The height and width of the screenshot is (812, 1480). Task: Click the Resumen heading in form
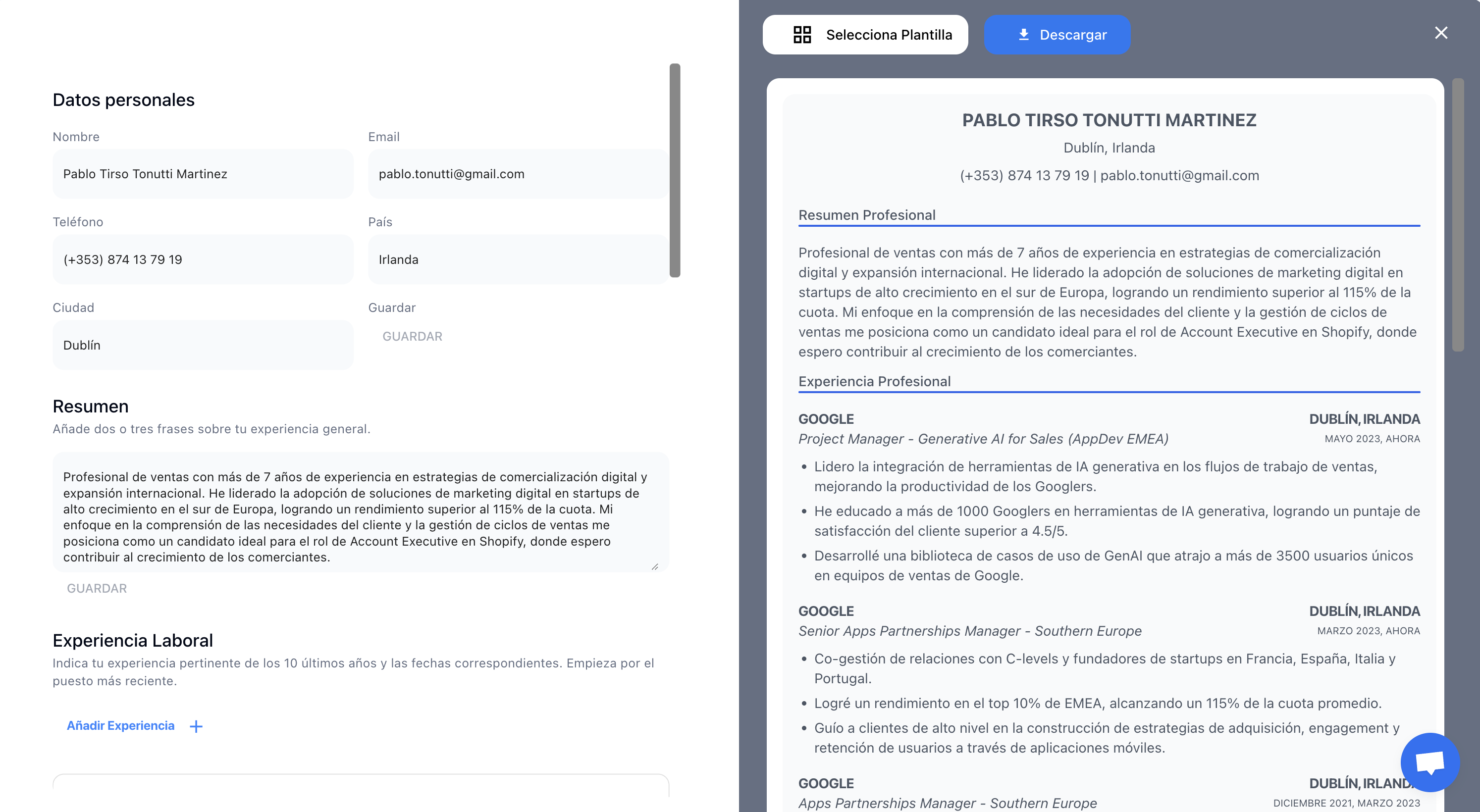(x=91, y=406)
